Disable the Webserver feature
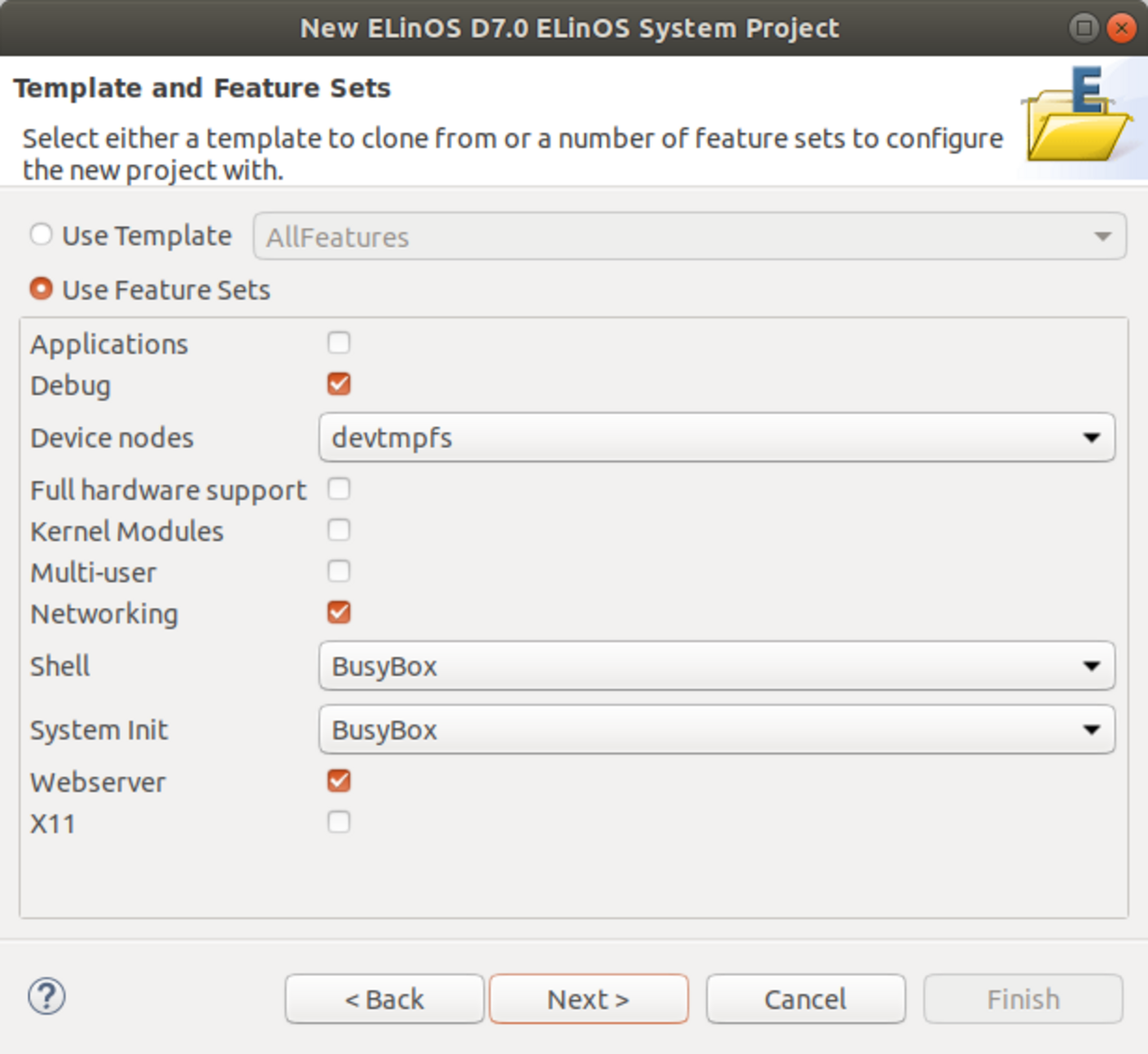The width and height of the screenshot is (1148, 1054). (340, 781)
